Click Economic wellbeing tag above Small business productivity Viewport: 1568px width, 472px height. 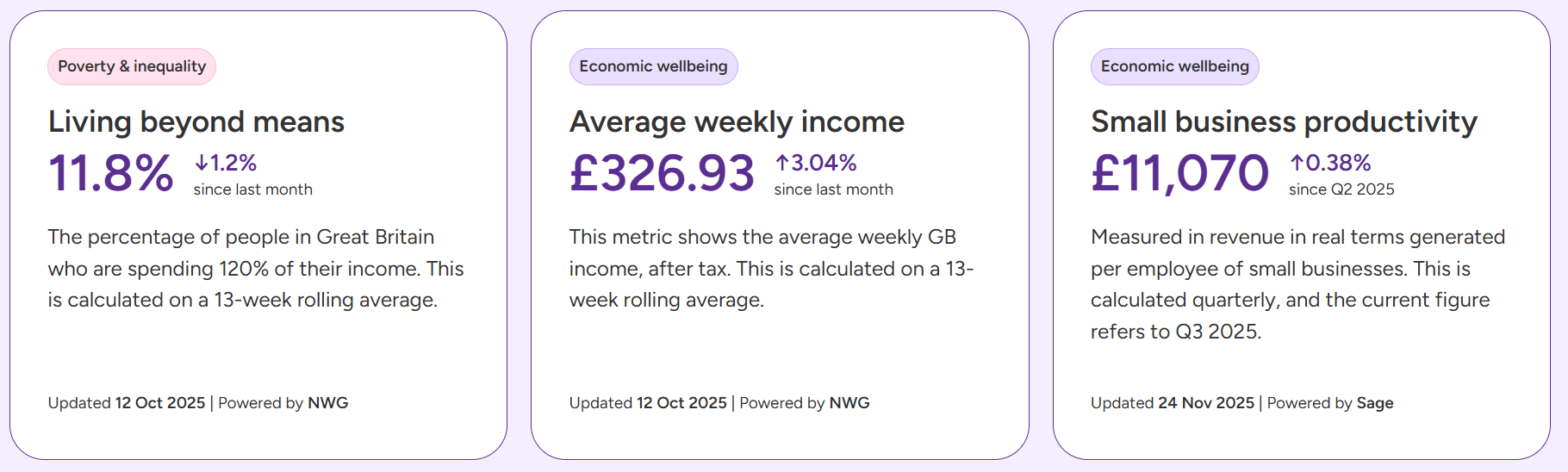pos(1174,66)
